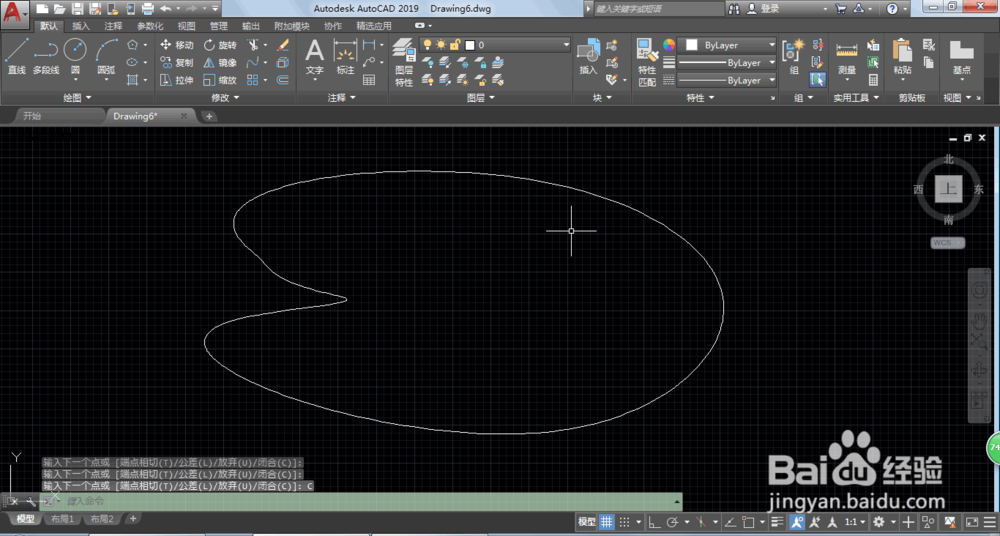Toggle snap mode dots in status bar
The image size is (1000, 536).
pos(625,522)
